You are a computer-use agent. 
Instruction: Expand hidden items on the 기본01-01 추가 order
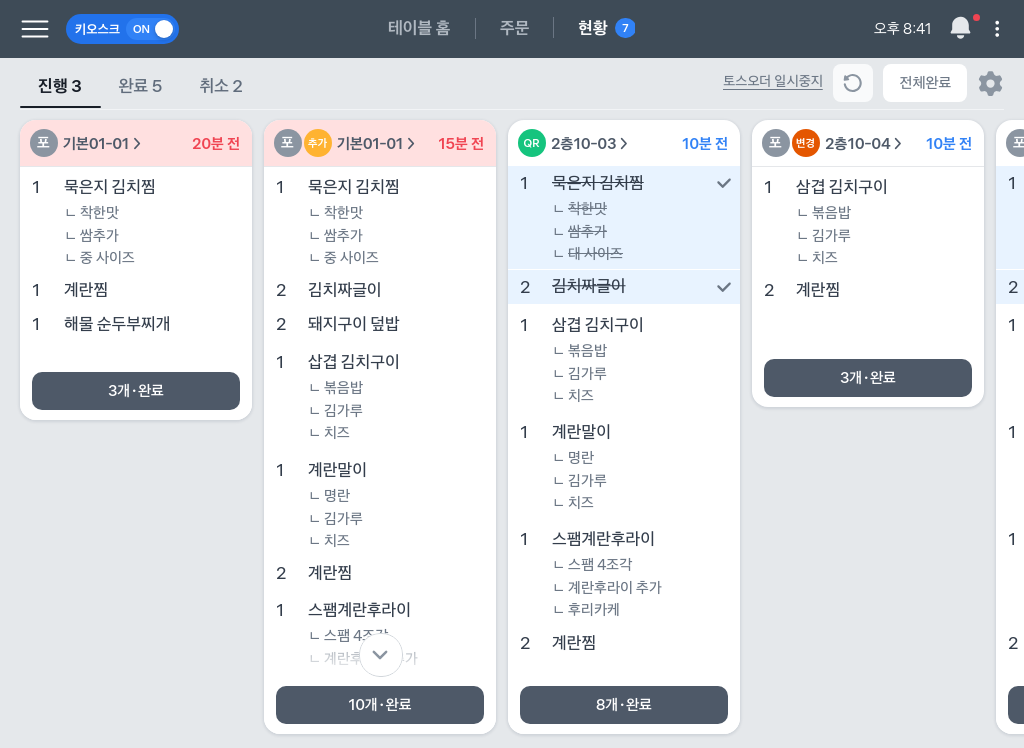pyautogui.click(x=379, y=654)
